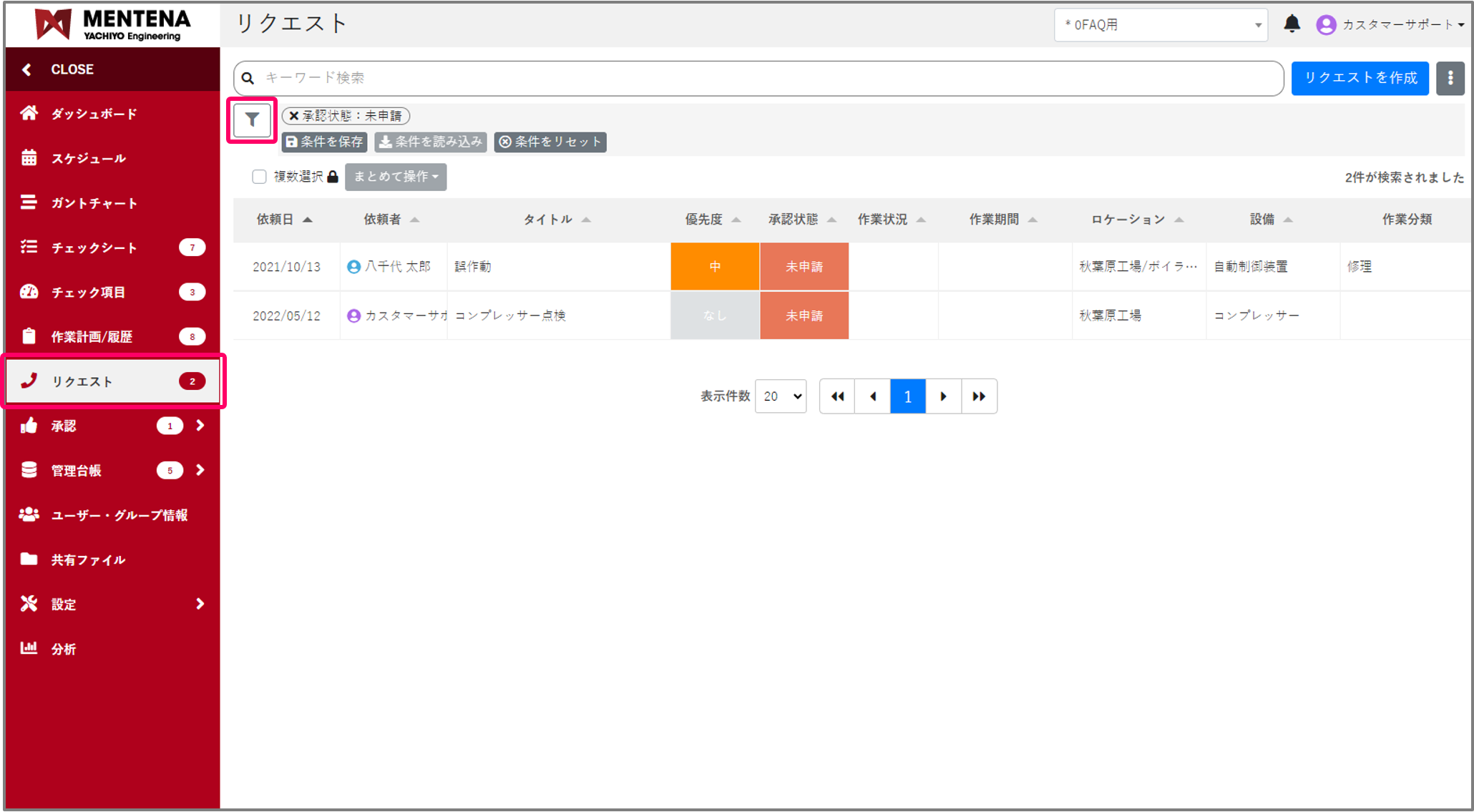Viewport: 1474px width, 812px height.
Task: Expand the 0FAQ用 workspace dropdown
Action: point(1160,25)
